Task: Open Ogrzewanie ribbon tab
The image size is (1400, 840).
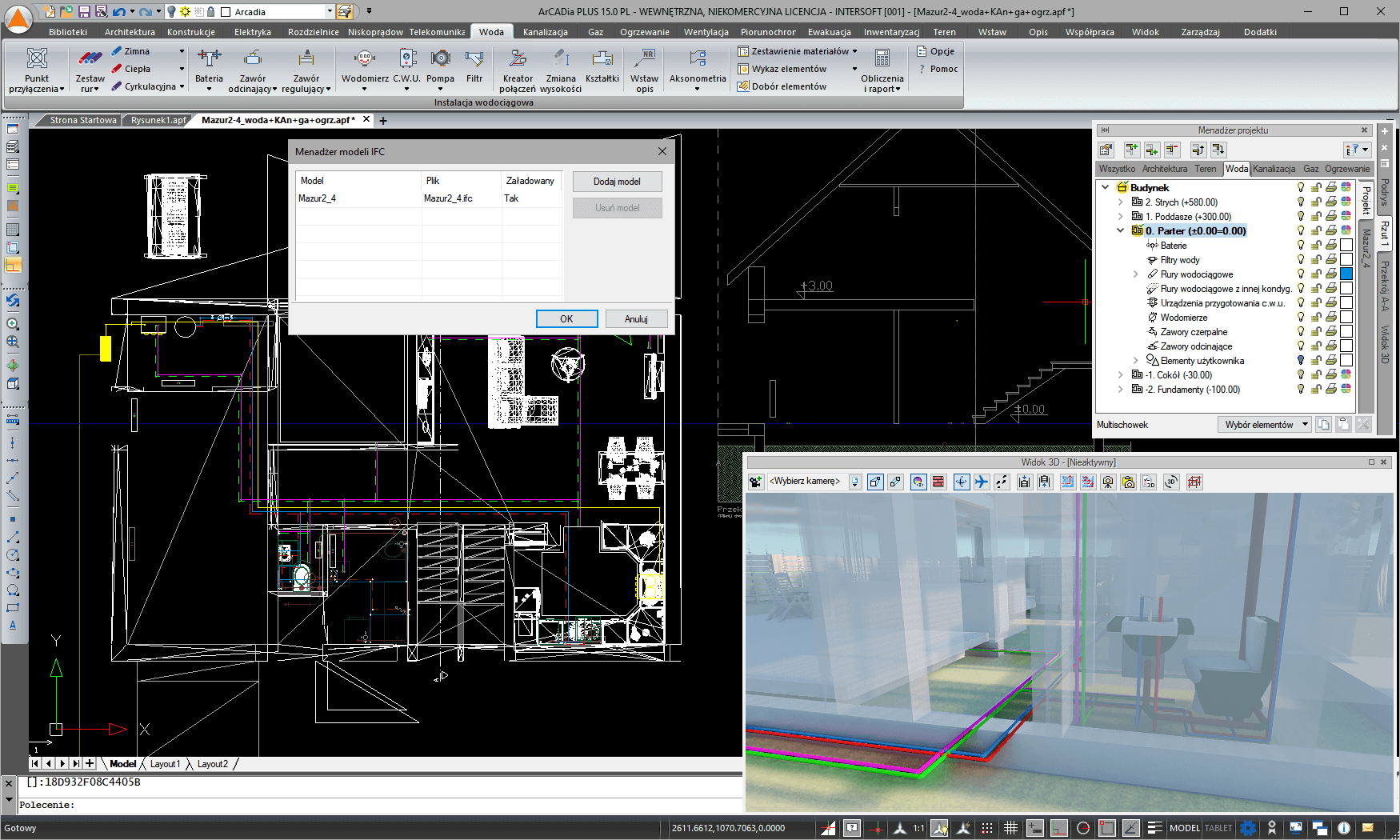Action: [x=644, y=32]
